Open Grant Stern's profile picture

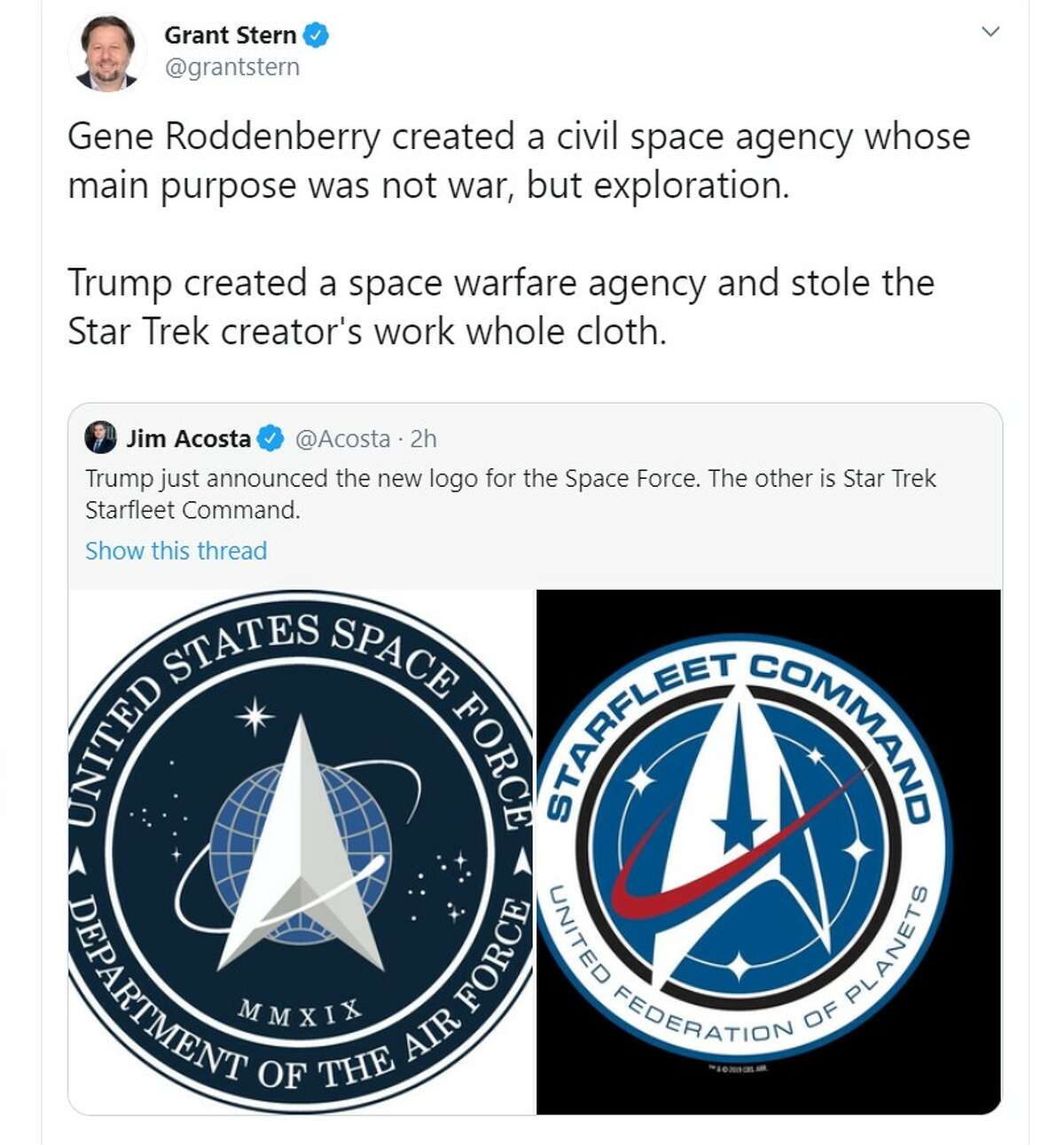pos(107,50)
